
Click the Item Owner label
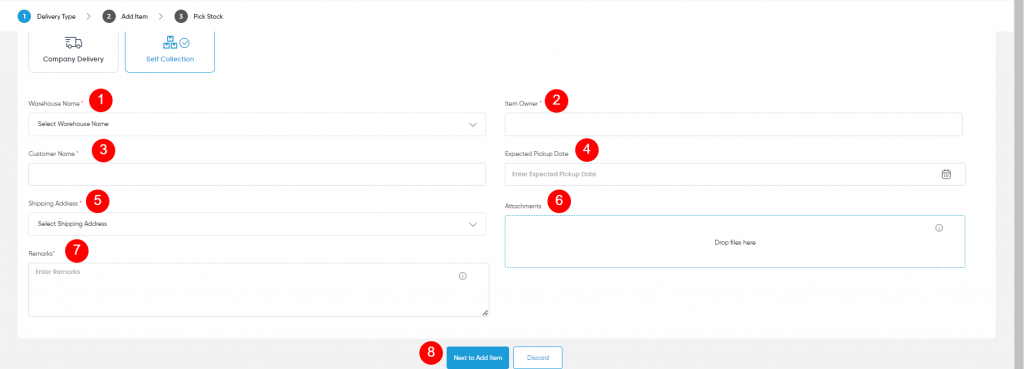pyautogui.click(x=523, y=103)
